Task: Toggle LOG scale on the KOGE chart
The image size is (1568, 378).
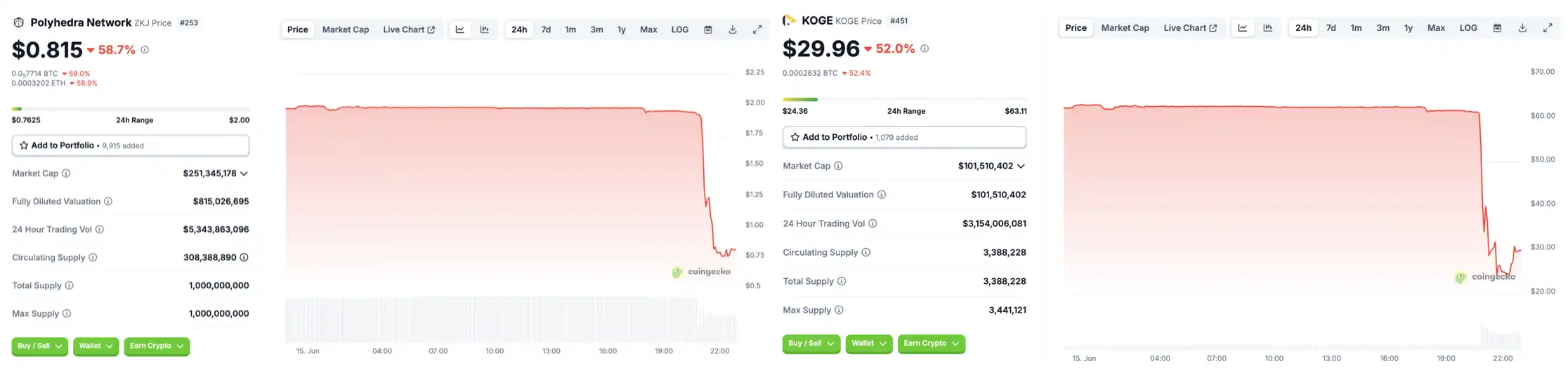Action: pos(1468,28)
